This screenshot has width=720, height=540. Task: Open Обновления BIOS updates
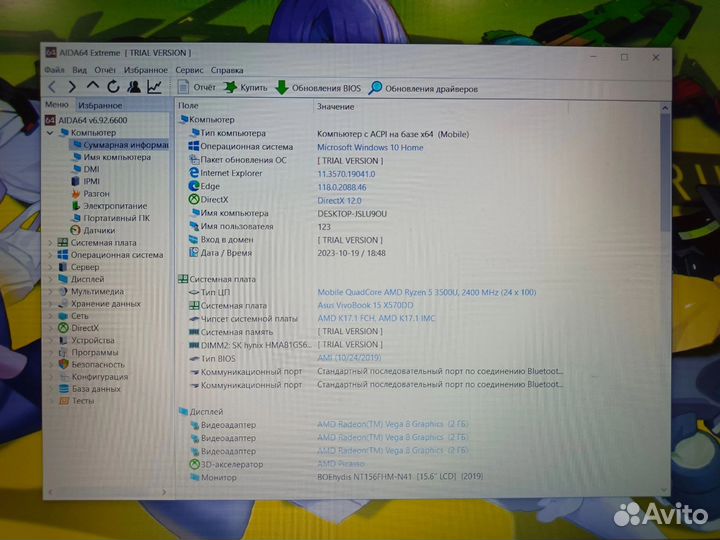pyautogui.click(x=318, y=88)
